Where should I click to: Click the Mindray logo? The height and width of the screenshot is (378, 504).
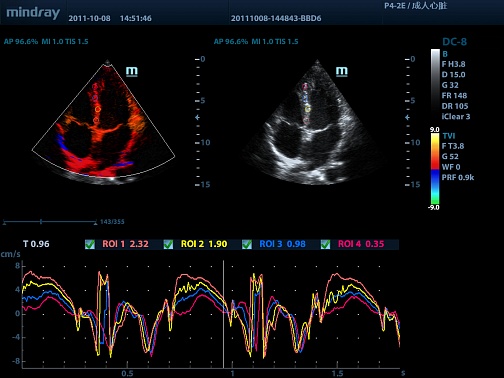[x=33, y=13]
